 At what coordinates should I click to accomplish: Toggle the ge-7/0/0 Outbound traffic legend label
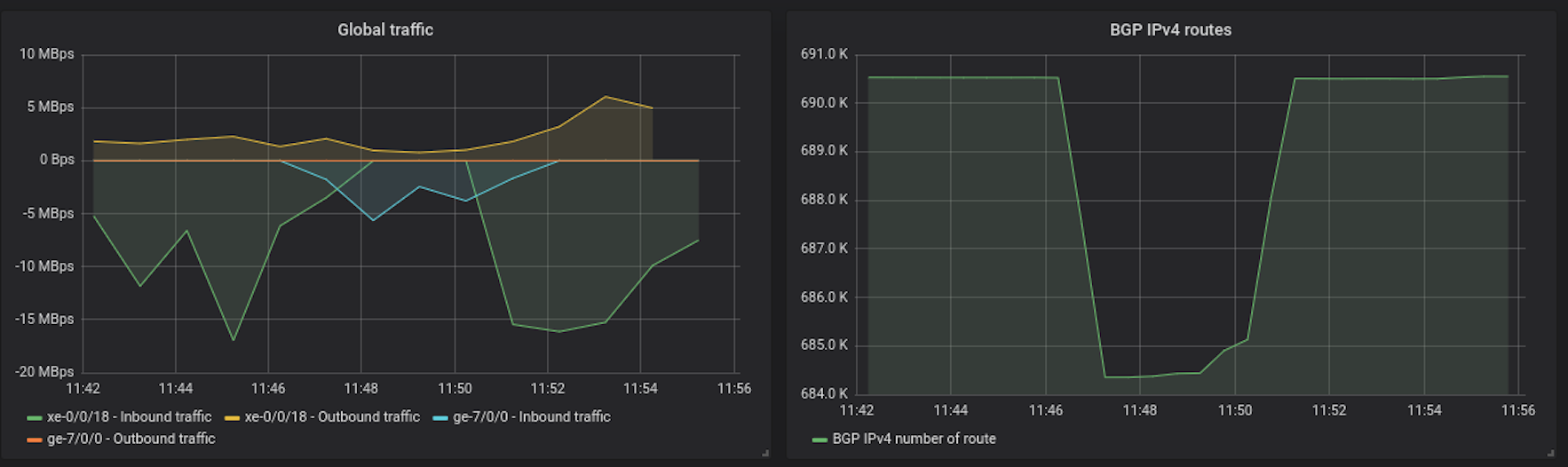(x=131, y=439)
